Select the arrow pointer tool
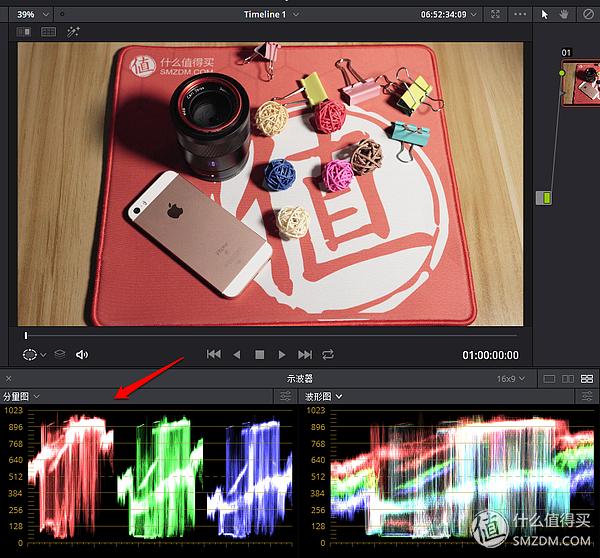 [x=545, y=15]
